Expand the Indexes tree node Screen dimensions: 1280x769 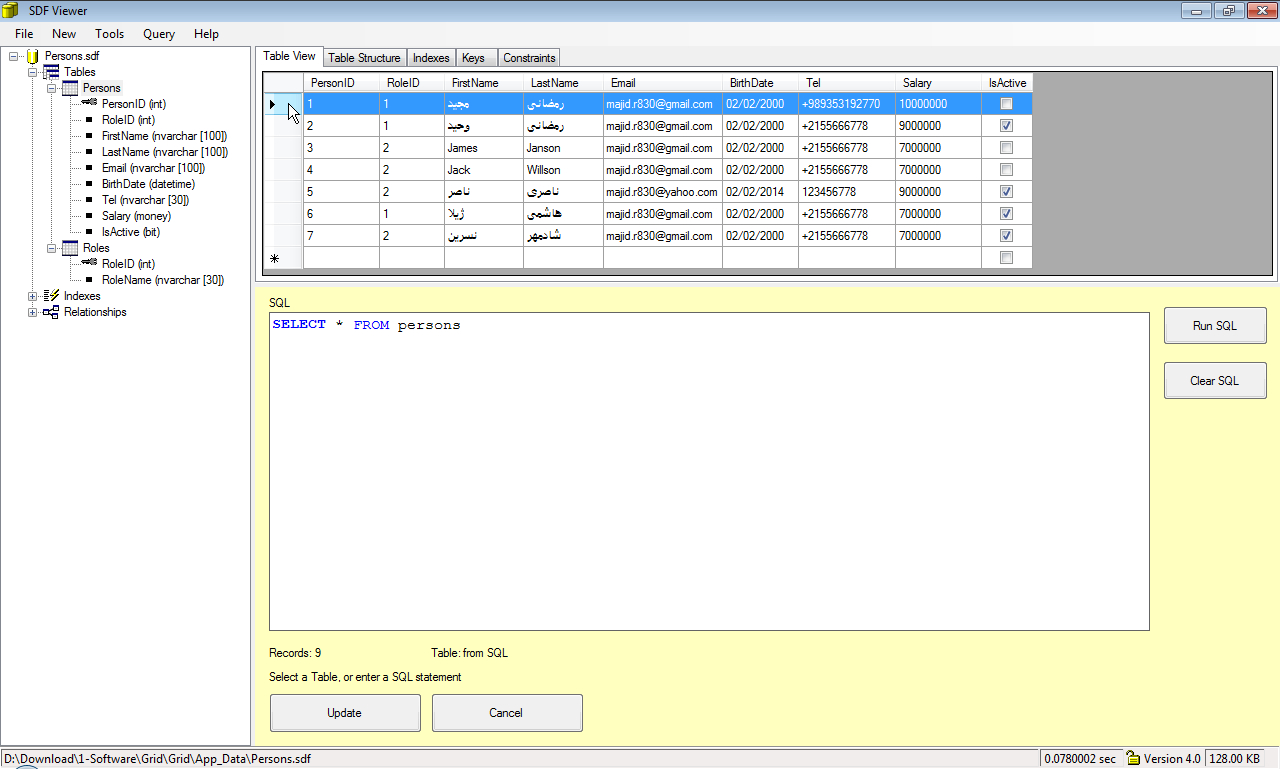coord(31,296)
